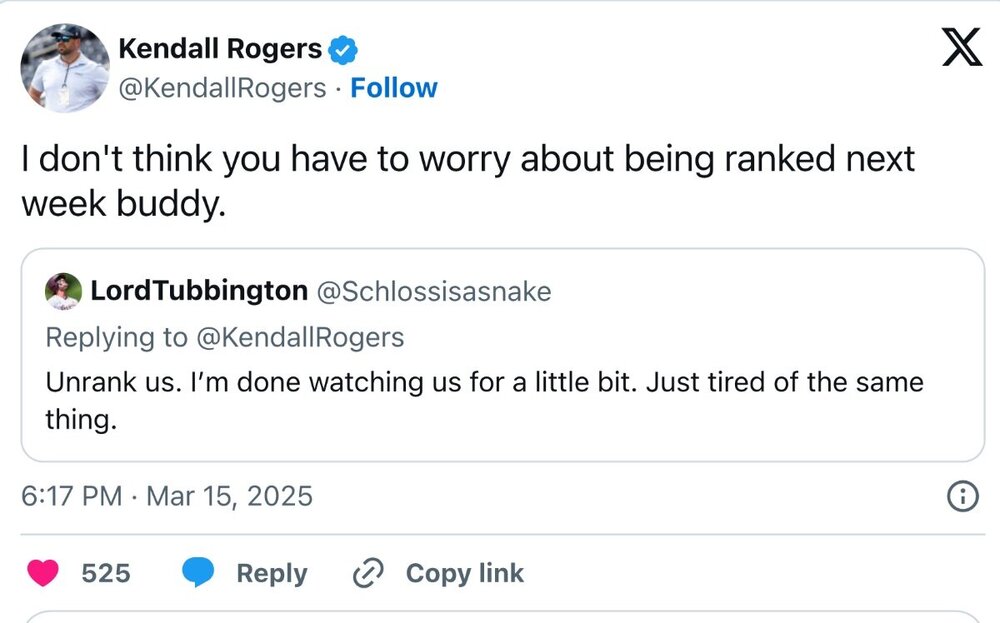Viewport: 1000px width, 623px height.
Task: Open the @Schlossisasnake handle
Action: [x=433, y=291]
